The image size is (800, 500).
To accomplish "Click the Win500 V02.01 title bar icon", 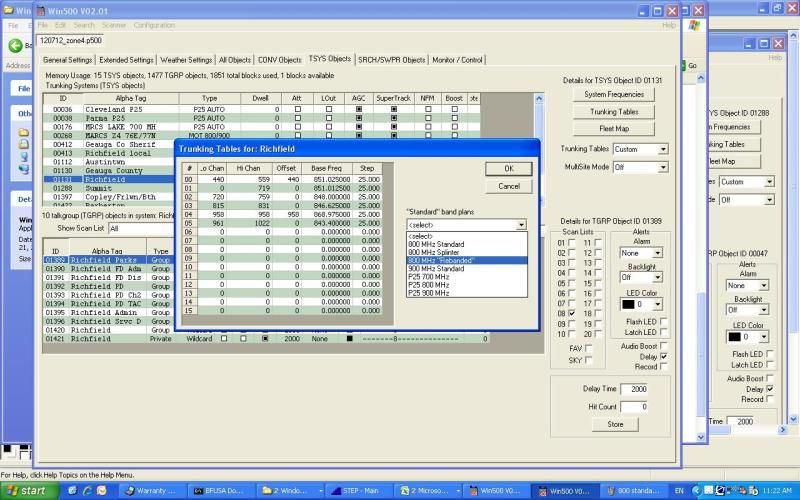I will [x=40, y=11].
